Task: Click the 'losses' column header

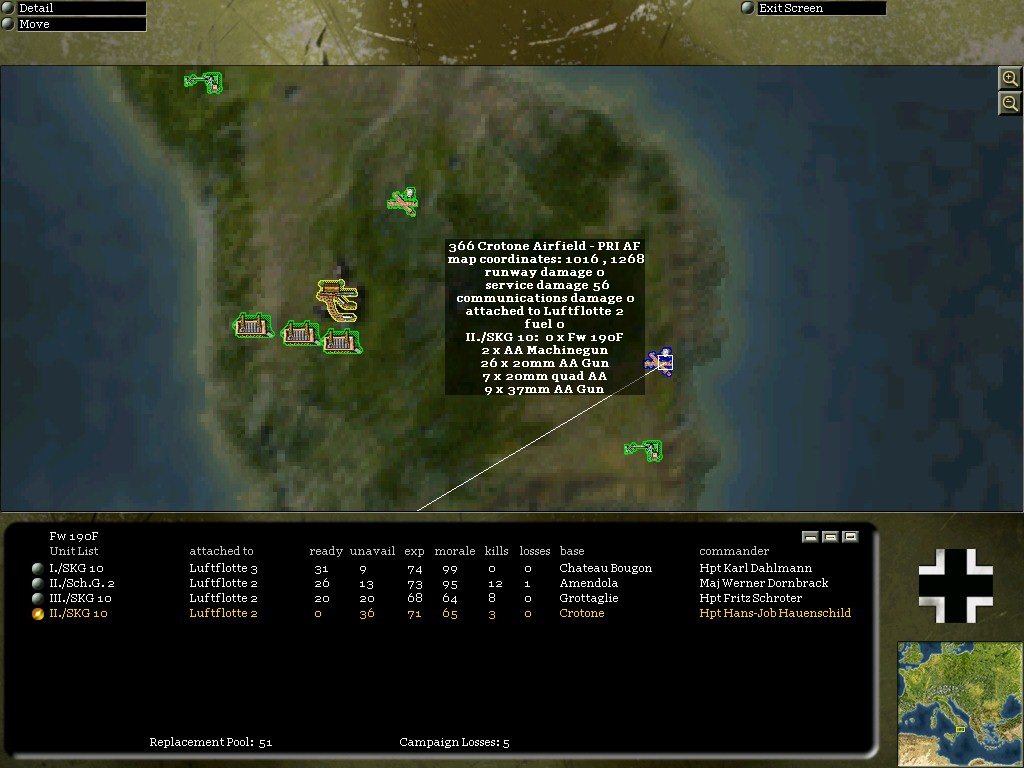Action: [x=535, y=551]
